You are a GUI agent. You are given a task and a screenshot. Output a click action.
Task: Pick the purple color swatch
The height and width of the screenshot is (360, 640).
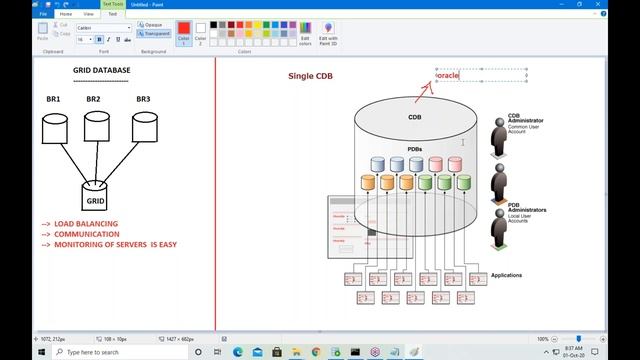(x=293, y=25)
